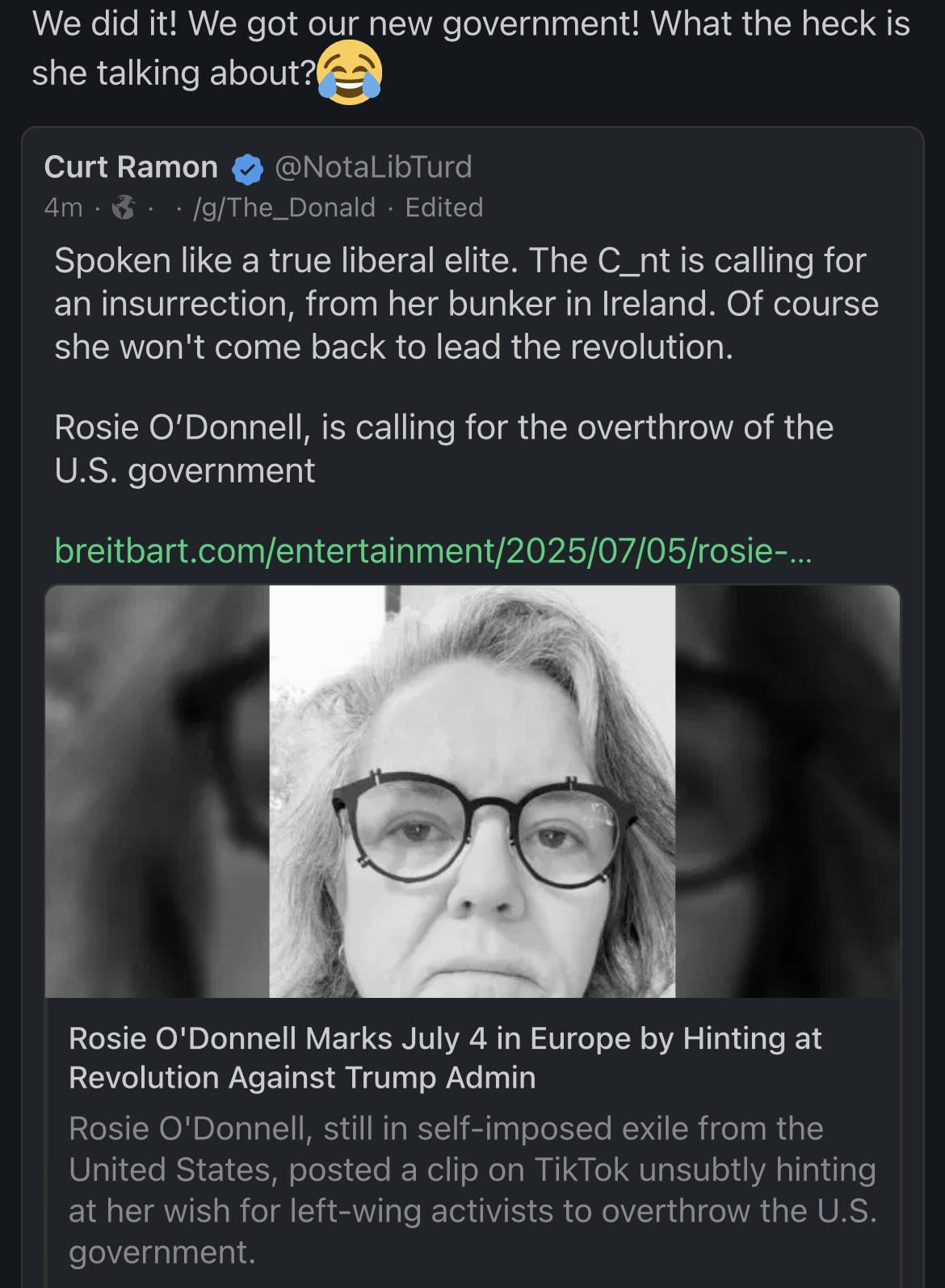Follow the green breitbart.com article link
Screen dimensions: 945x1288
(x=433, y=550)
